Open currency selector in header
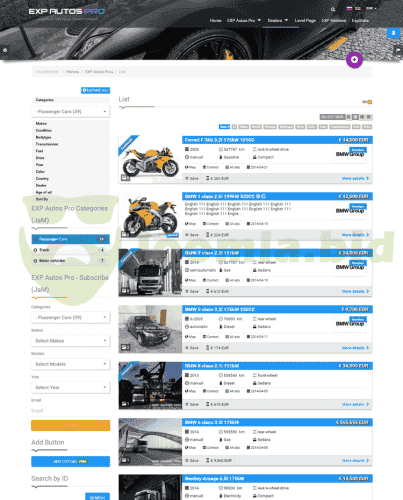 (x=371, y=8)
